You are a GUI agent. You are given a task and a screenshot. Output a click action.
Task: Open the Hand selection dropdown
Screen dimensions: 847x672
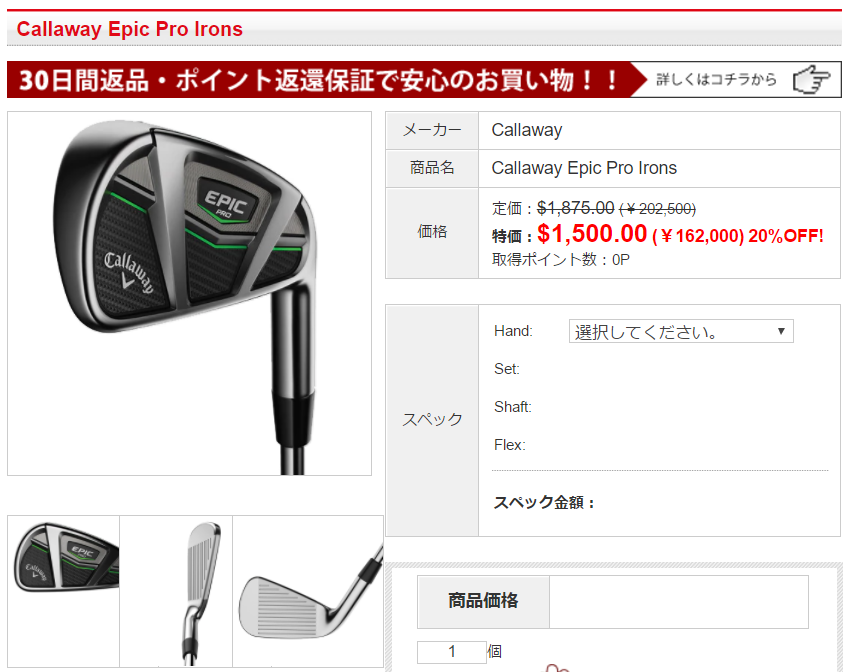point(681,331)
